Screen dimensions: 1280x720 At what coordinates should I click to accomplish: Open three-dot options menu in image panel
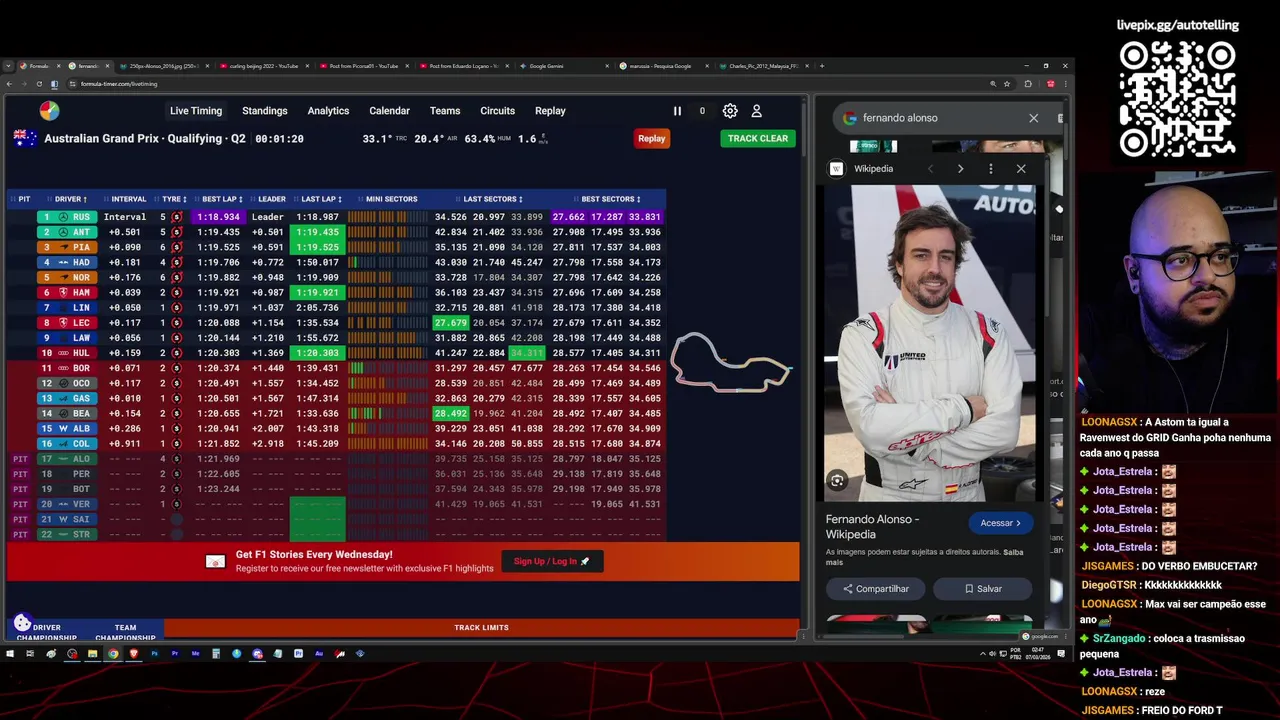991,169
